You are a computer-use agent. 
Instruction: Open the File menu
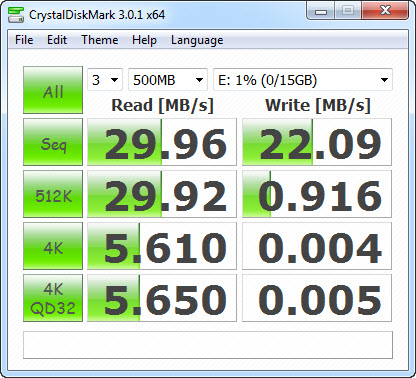24,40
